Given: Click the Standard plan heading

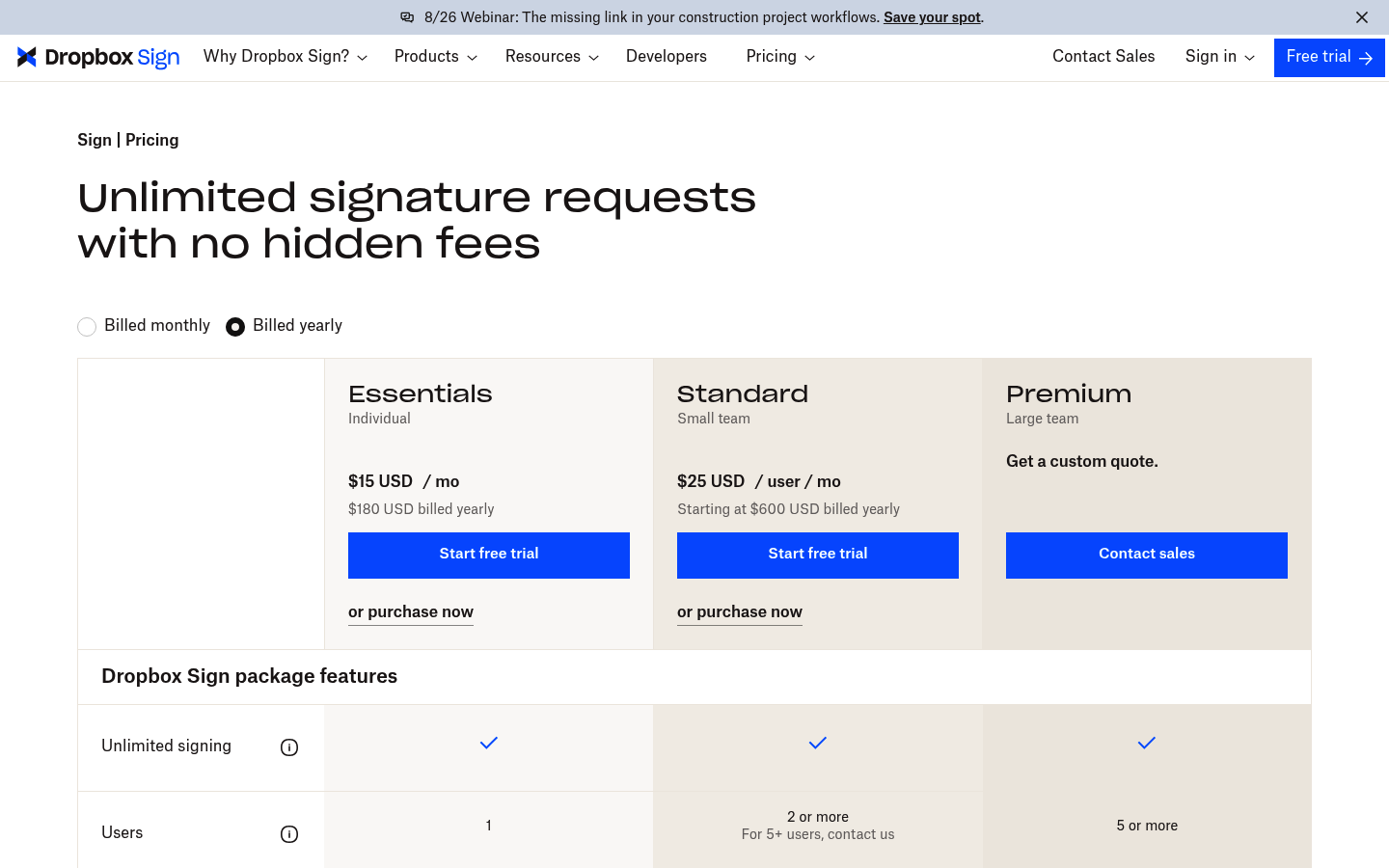Looking at the screenshot, I should pyautogui.click(x=743, y=393).
